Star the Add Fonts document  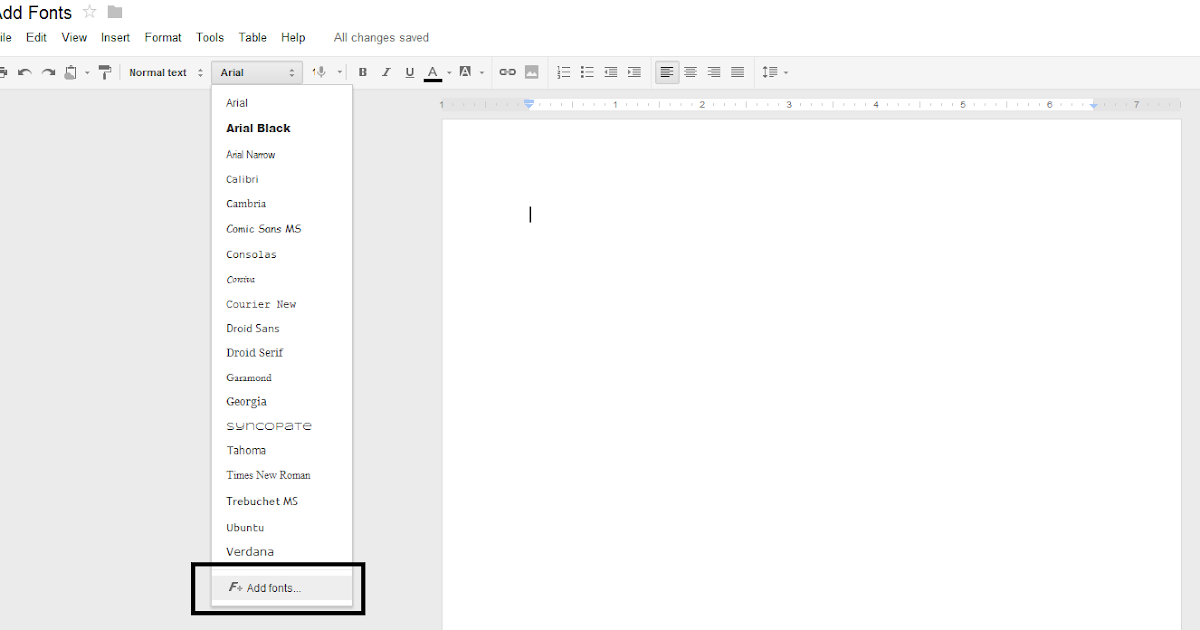coord(90,12)
